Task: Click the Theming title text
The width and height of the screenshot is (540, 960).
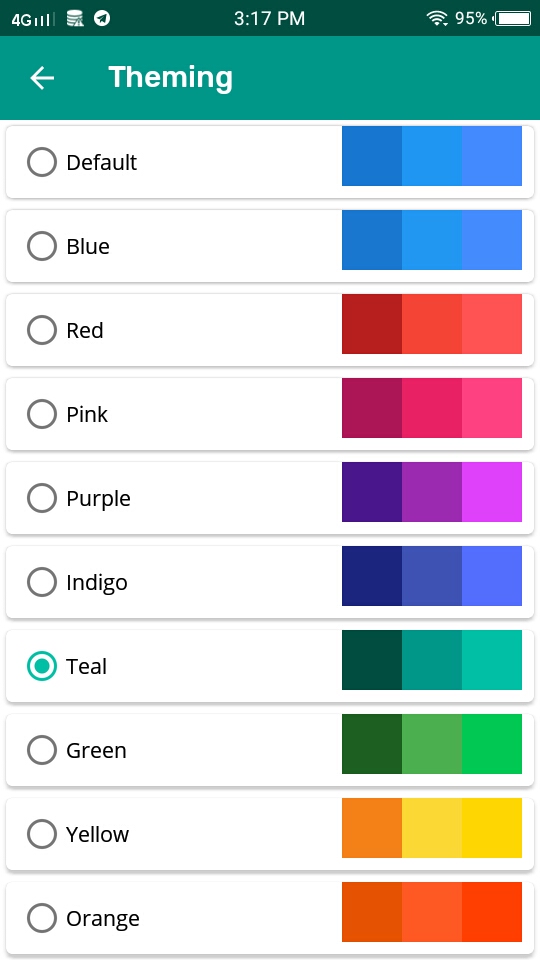Action: [171, 78]
